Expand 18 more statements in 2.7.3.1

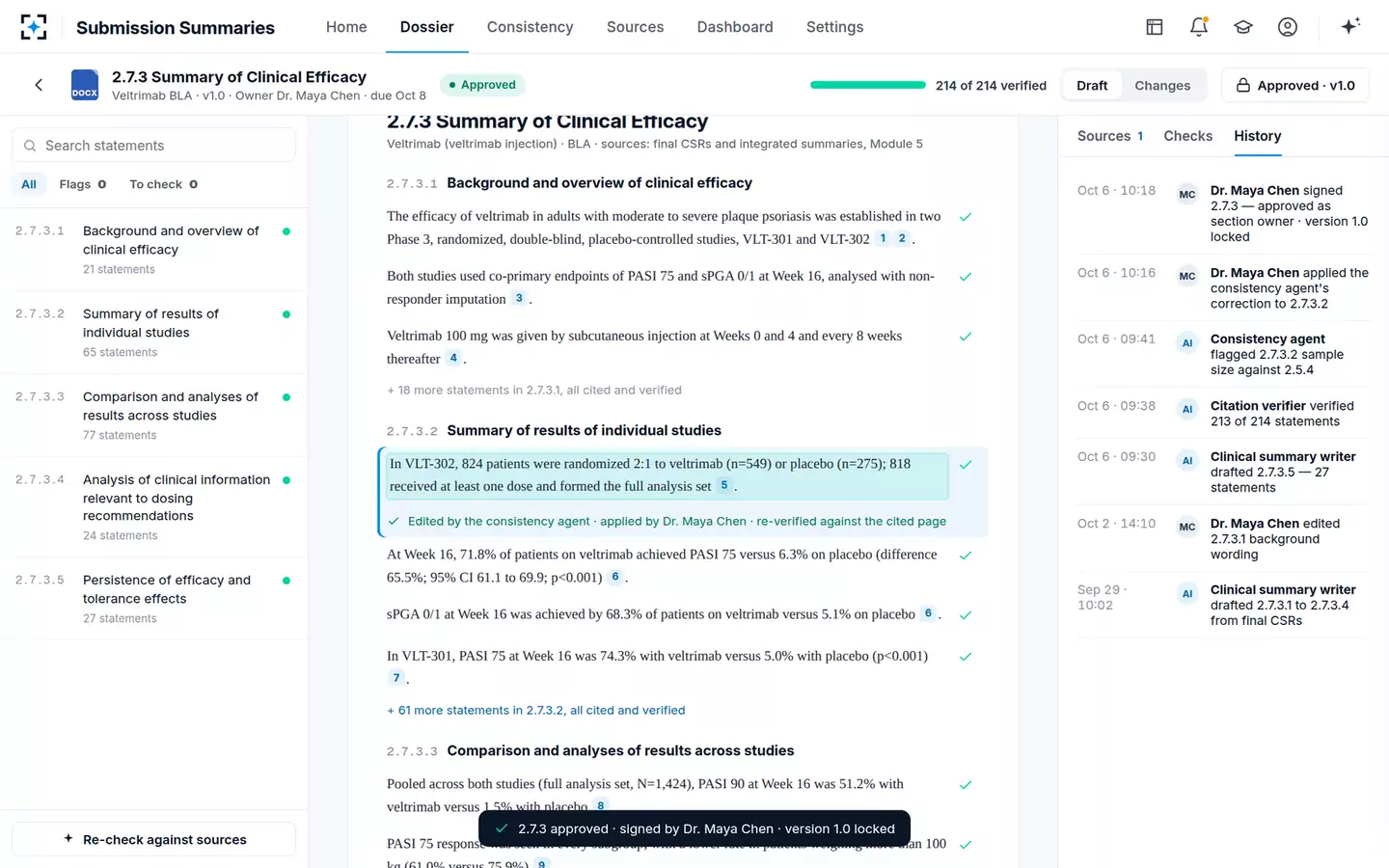(534, 391)
